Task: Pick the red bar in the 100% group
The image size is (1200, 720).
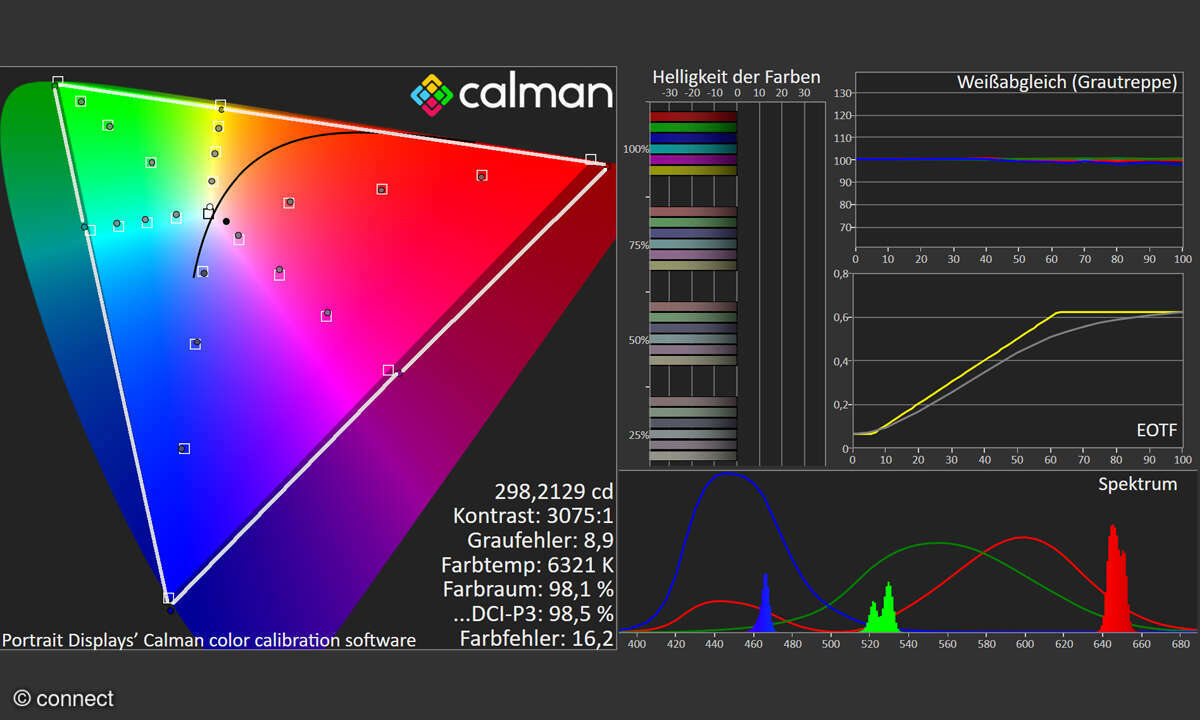Action: click(x=693, y=116)
